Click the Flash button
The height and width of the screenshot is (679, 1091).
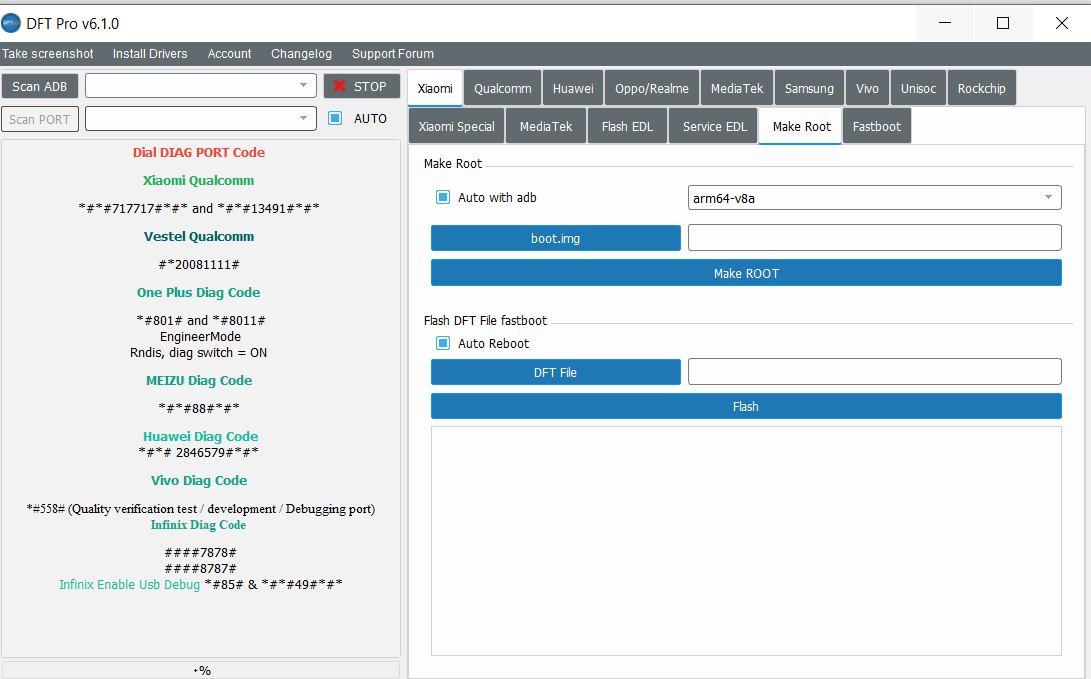[x=746, y=406]
